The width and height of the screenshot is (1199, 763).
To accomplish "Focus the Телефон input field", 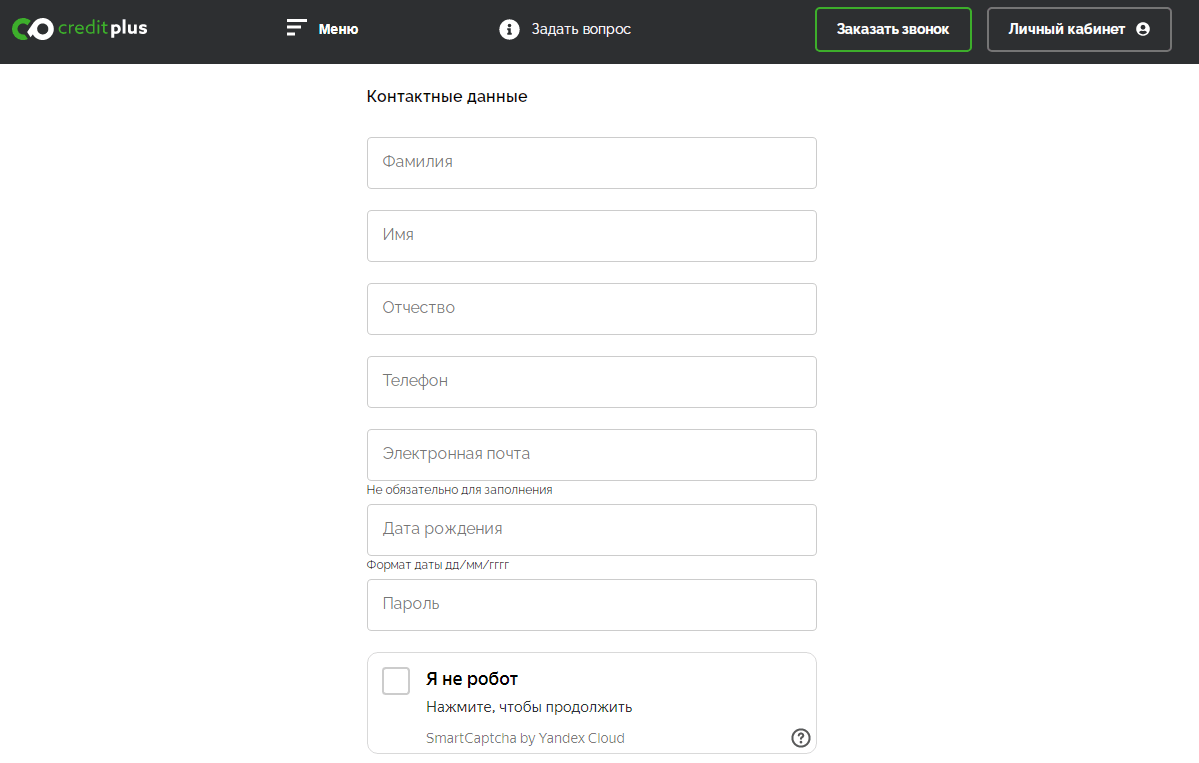I will pos(592,382).
